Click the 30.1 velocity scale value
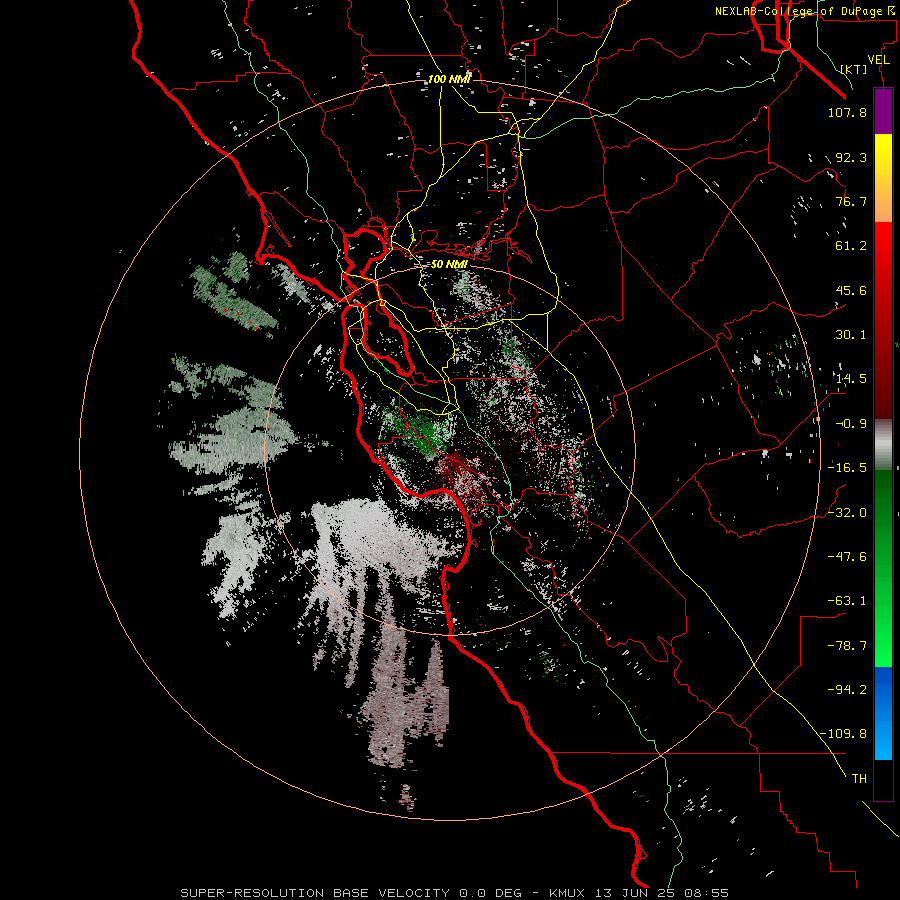 point(851,335)
